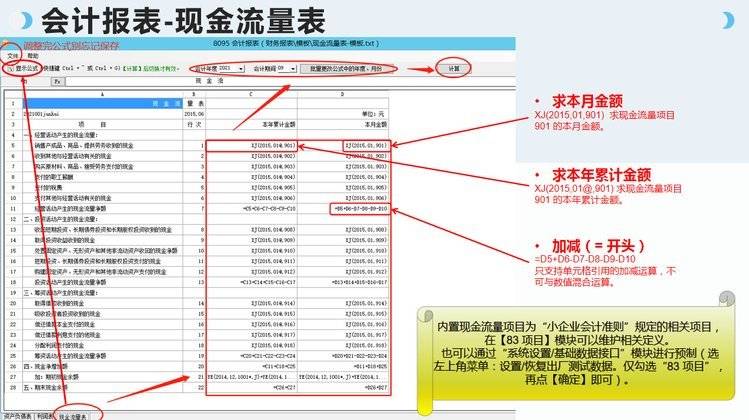
Task: Click the Fx formula button
Action: pos(58,80)
